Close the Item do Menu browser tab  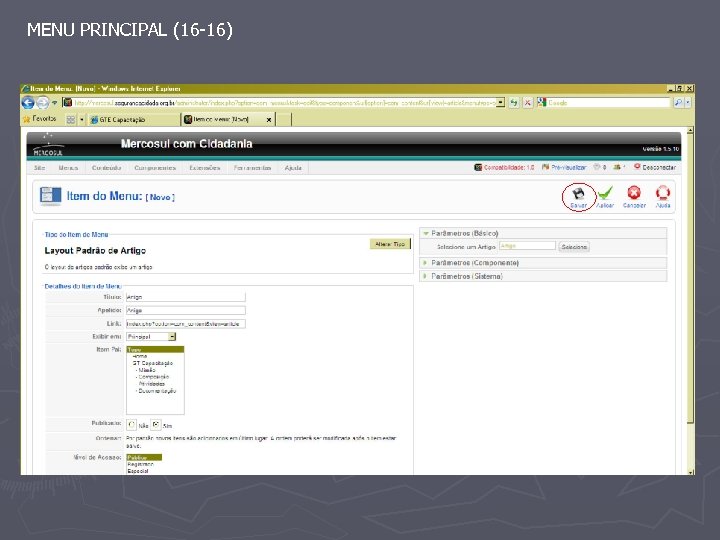coord(269,120)
